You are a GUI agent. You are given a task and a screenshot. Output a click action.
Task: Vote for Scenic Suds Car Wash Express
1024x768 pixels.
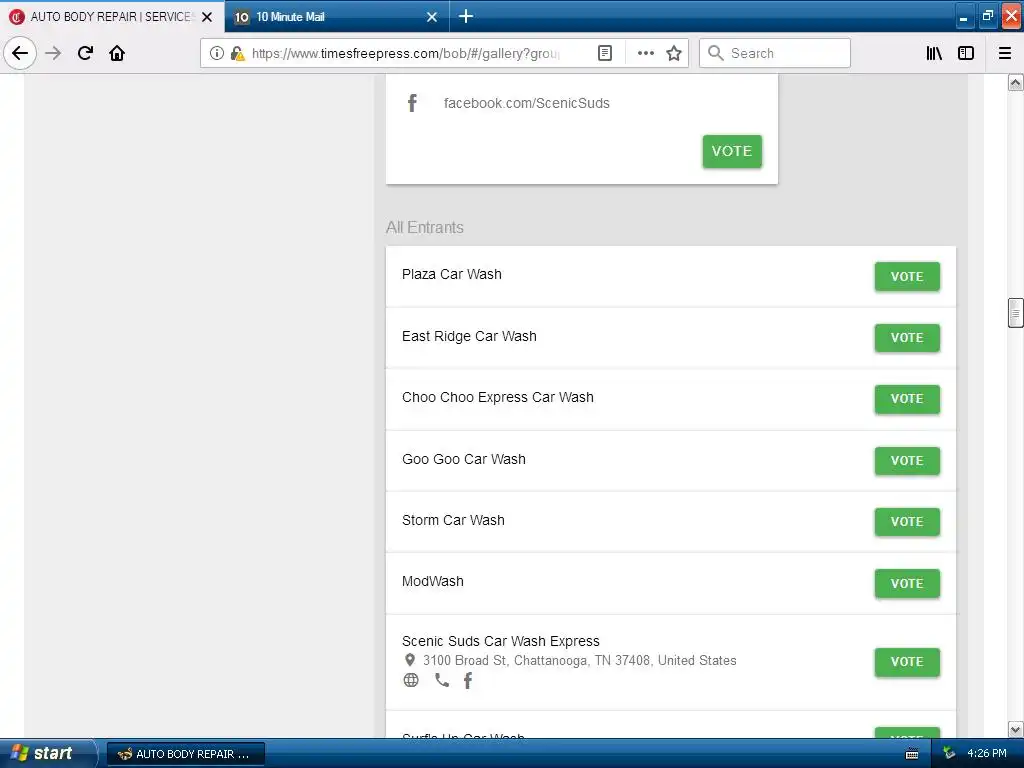coord(907,662)
